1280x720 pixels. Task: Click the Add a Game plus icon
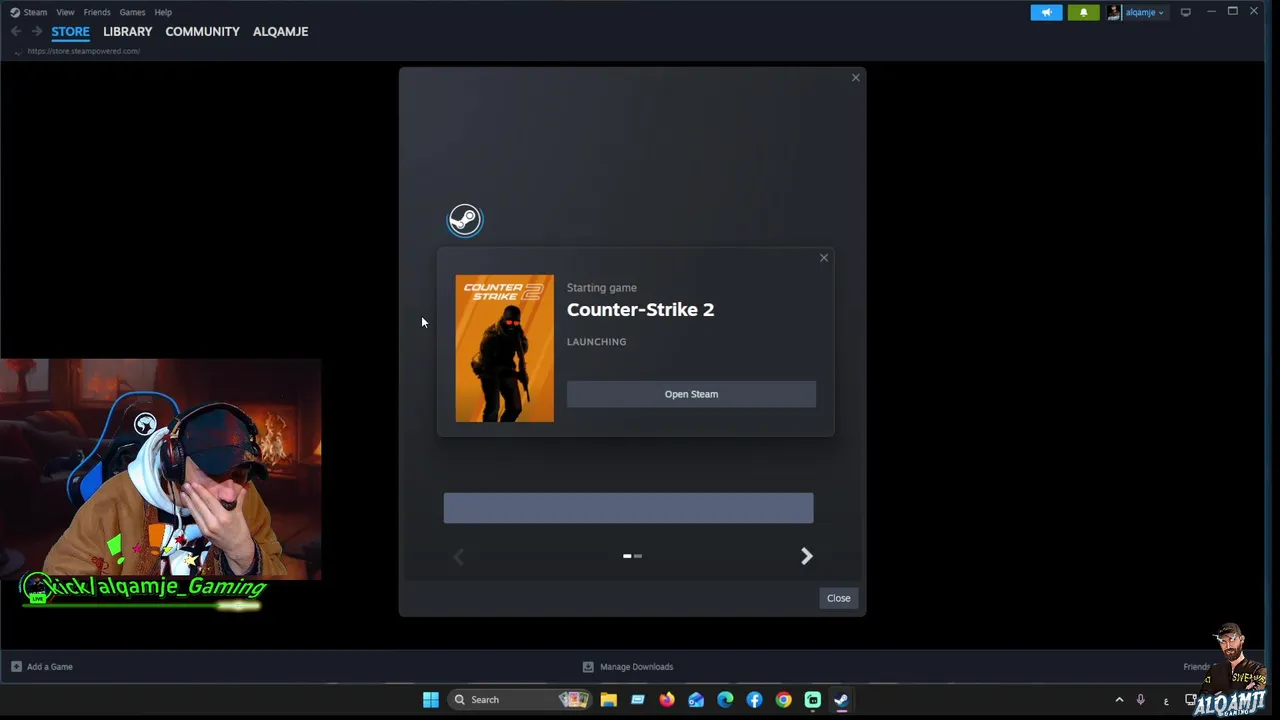click(x=16, y=667)
